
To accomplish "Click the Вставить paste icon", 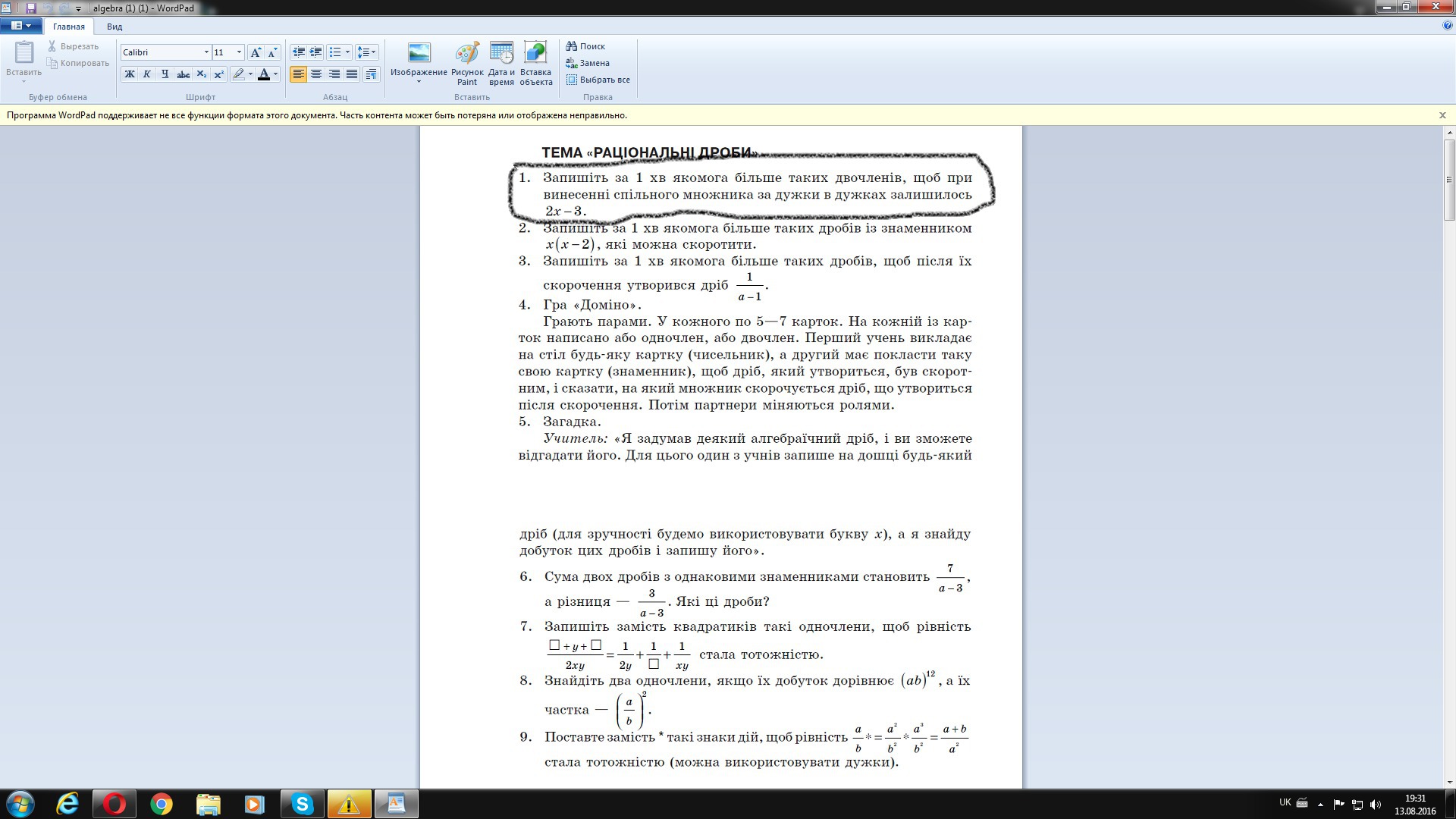I will click(24, 52).
